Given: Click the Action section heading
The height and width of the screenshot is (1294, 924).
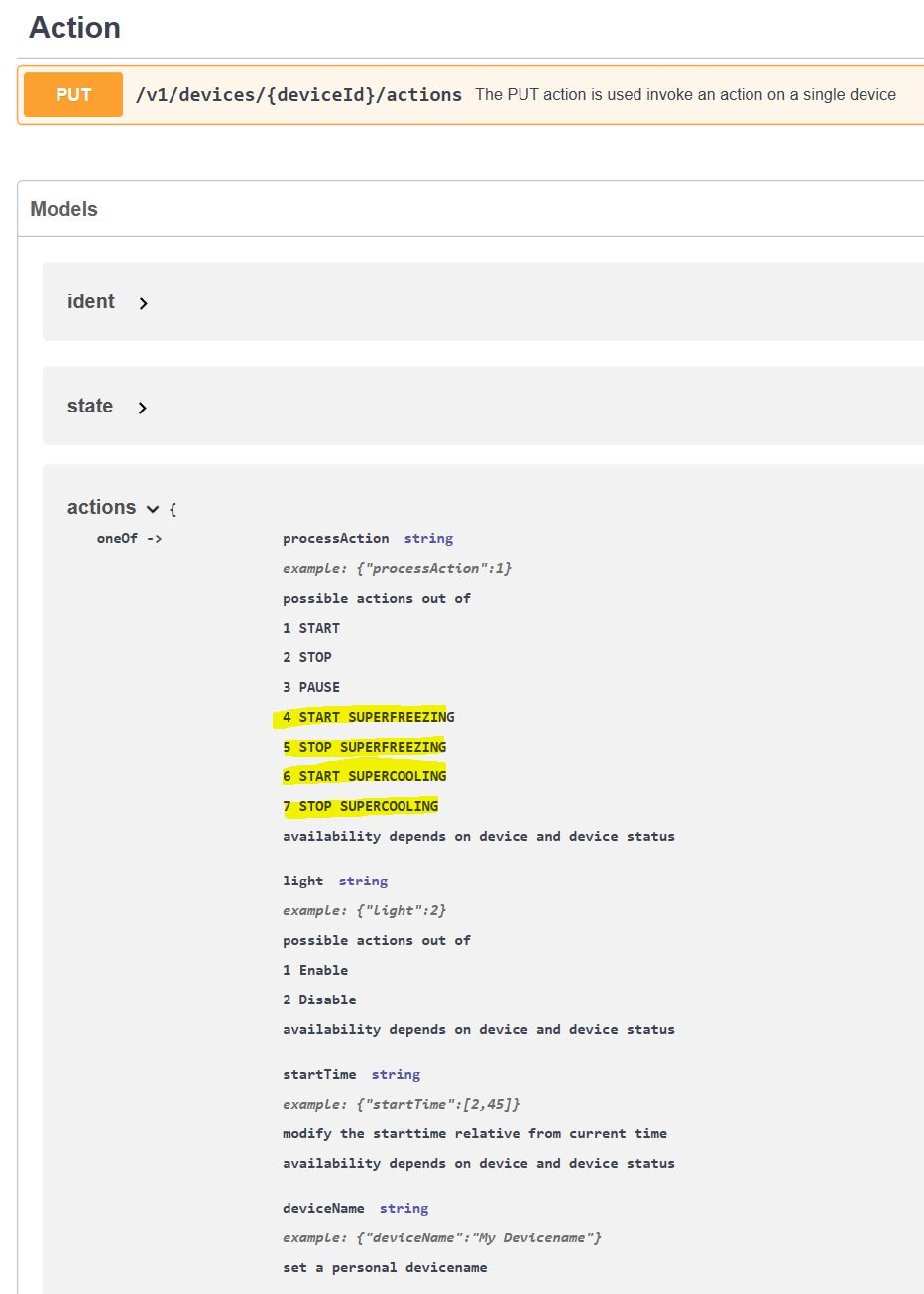Looking at the screenshot, I should tap(75, 28).
